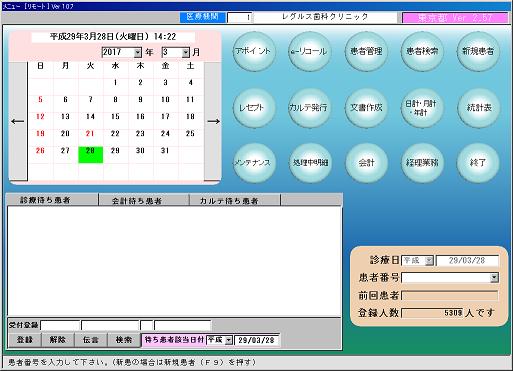Click the 登録 button
The image size is (513, 371).
coord(24,340)
